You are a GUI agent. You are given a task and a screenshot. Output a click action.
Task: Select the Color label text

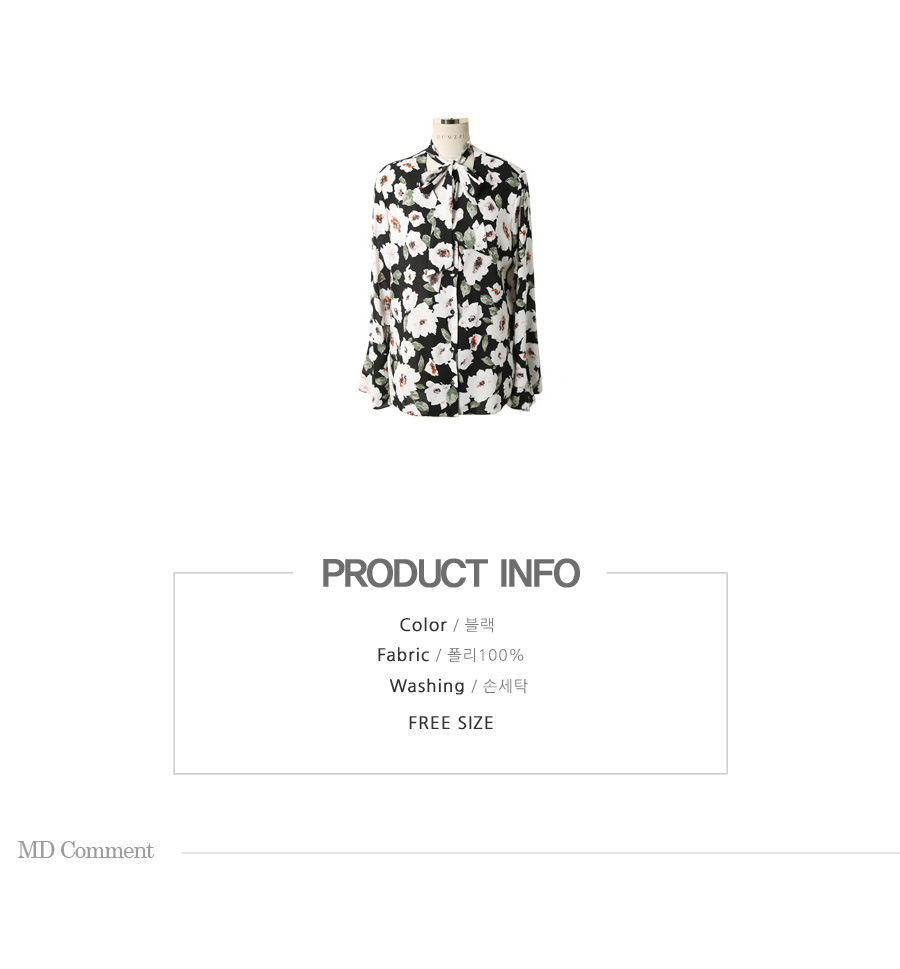click(423, 625)
